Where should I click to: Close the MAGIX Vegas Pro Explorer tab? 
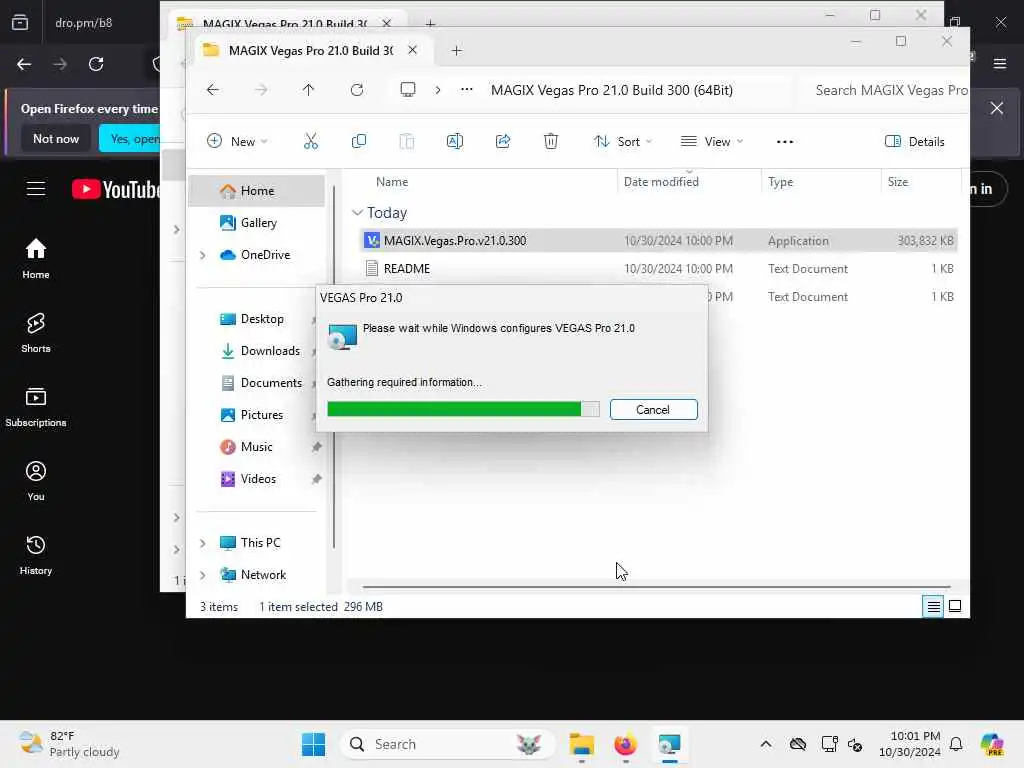[x=413, y=50]
